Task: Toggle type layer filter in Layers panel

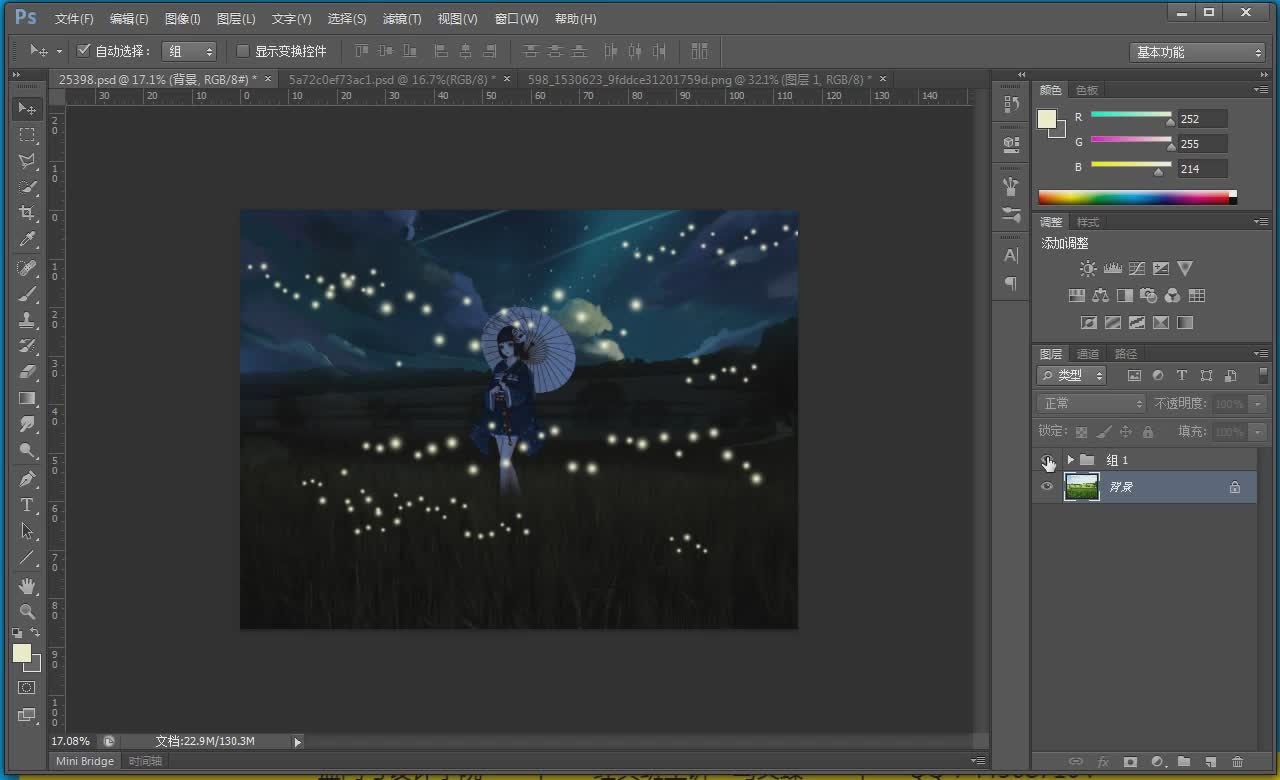Action: pyautogui.click(x=1182, y=376)
